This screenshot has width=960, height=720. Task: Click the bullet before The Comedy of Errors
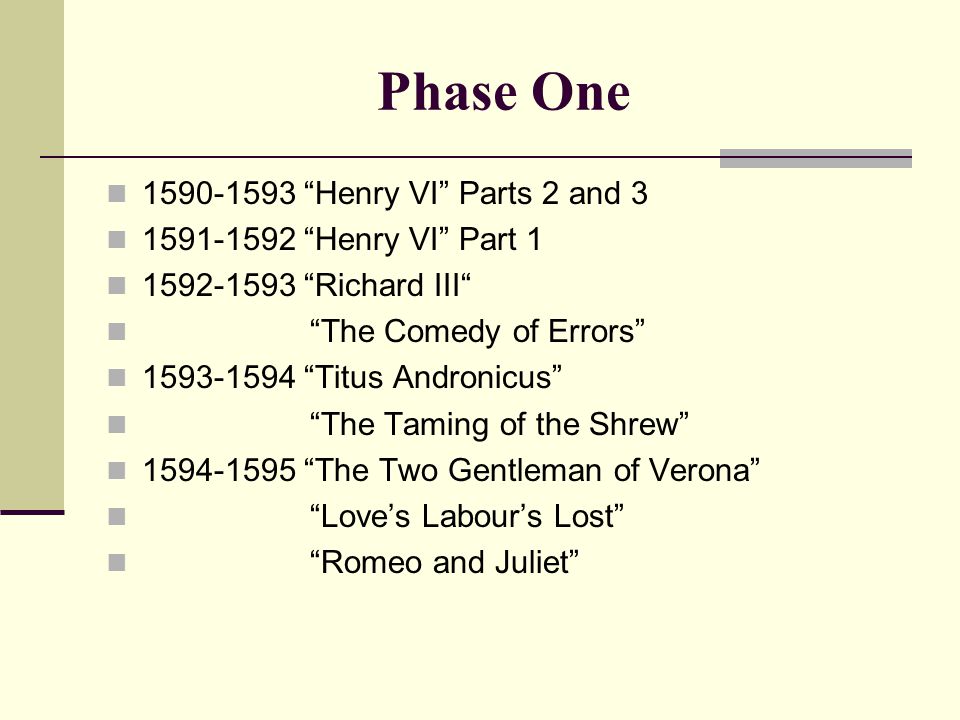(117, 332)
